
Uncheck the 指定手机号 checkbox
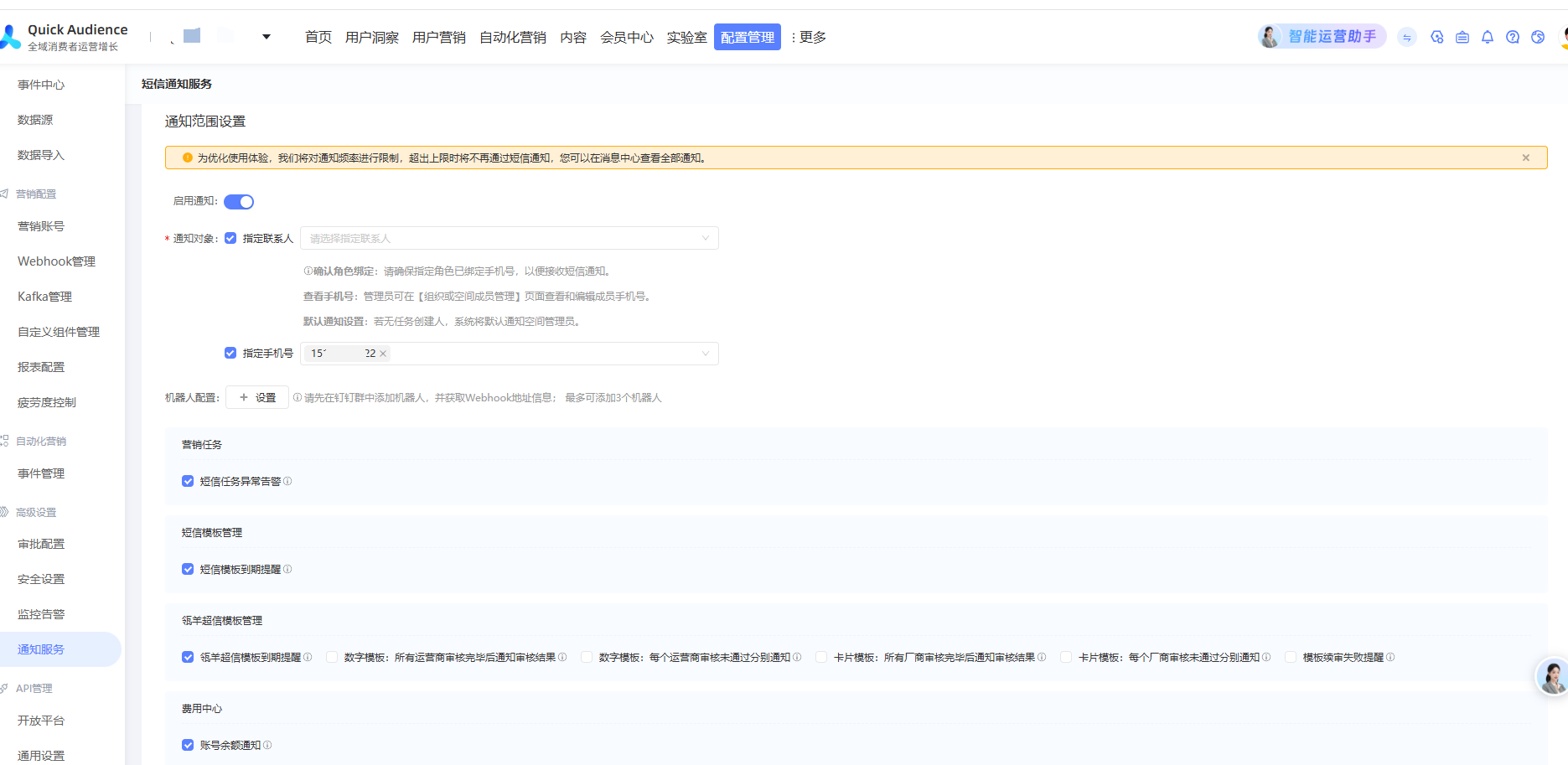coord(230,353)
